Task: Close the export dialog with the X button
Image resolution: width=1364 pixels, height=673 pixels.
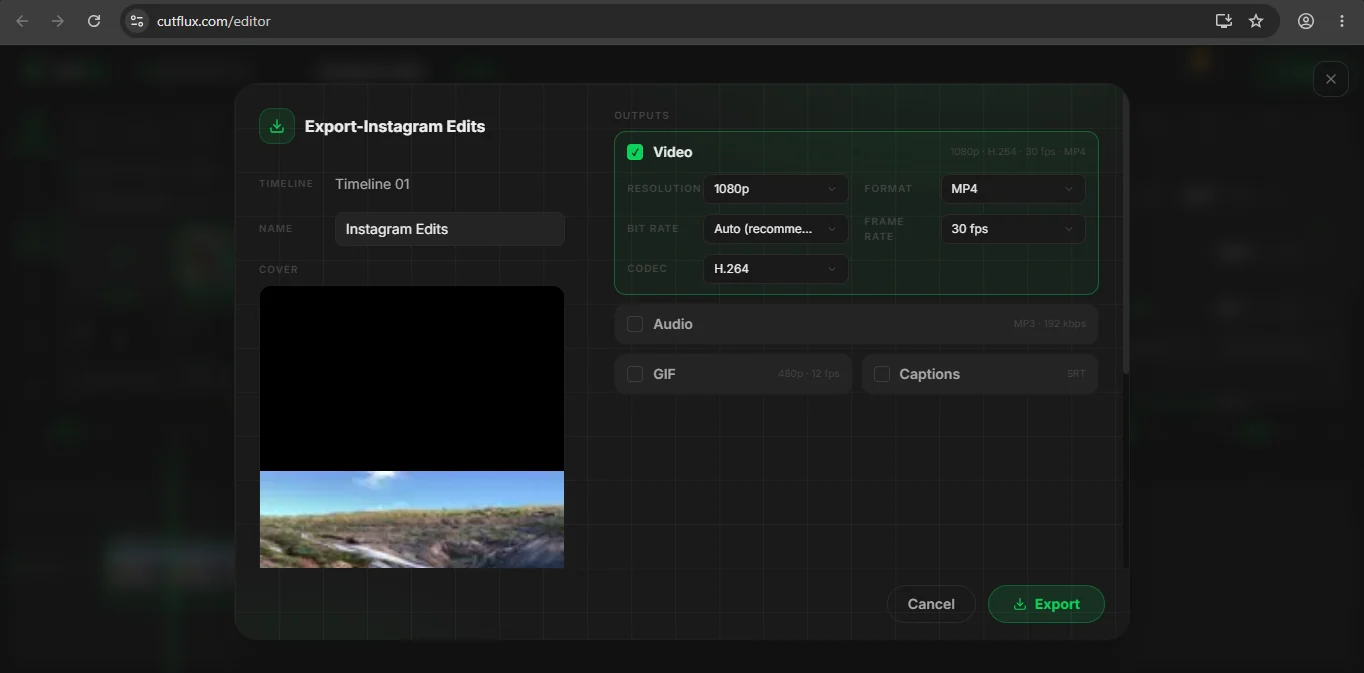Action: coord(1330,79)
